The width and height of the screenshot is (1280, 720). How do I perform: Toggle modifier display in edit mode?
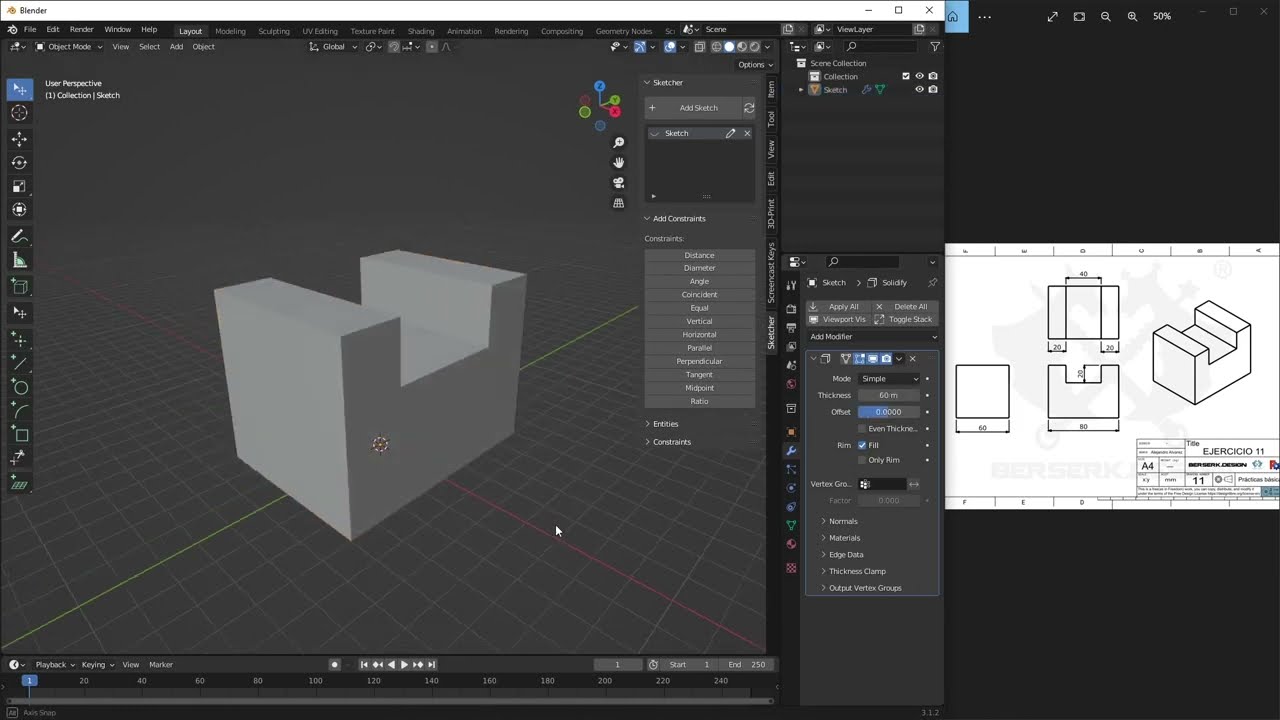click(859, 358)
